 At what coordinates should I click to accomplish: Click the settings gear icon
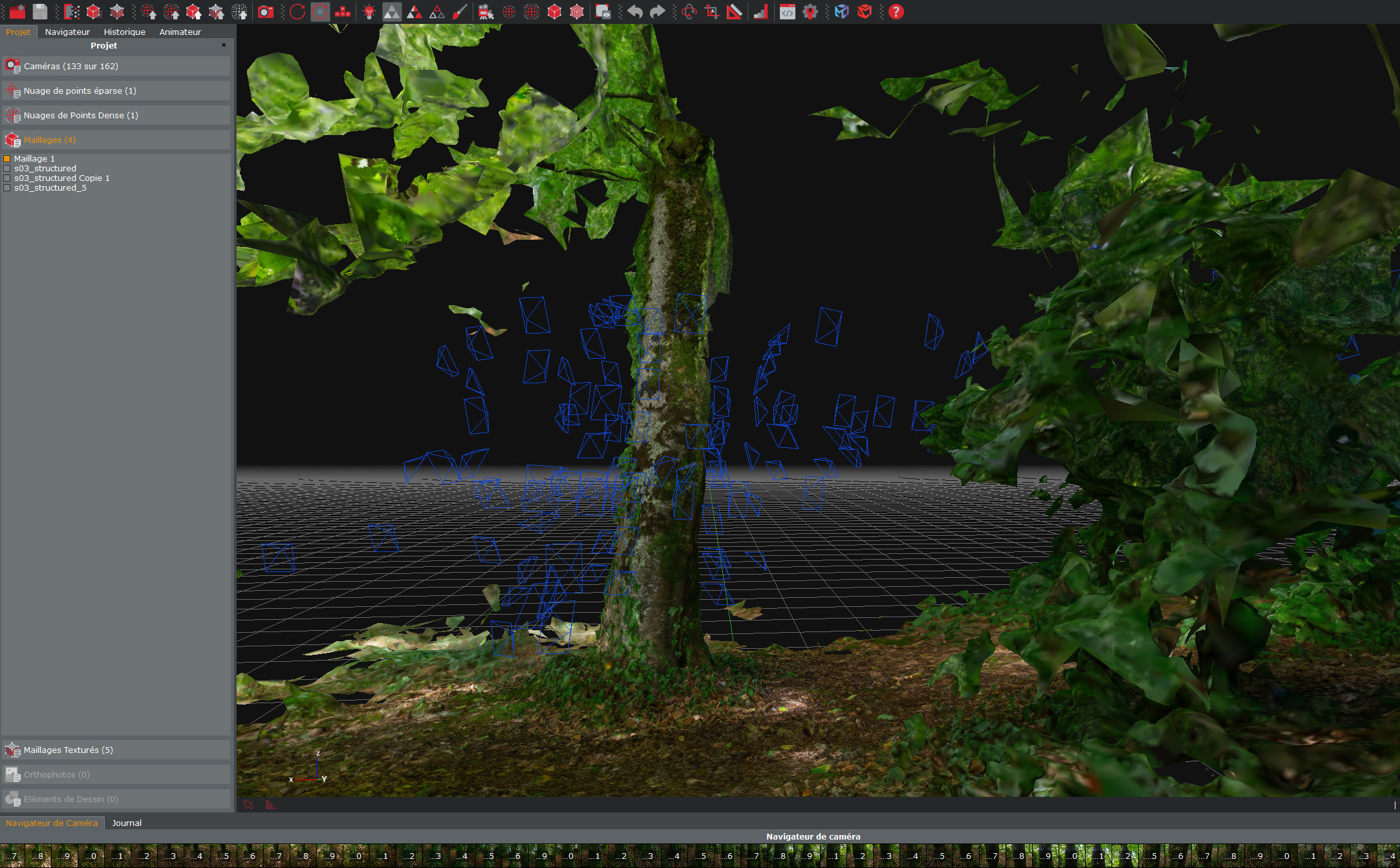(x=810, y=12)
